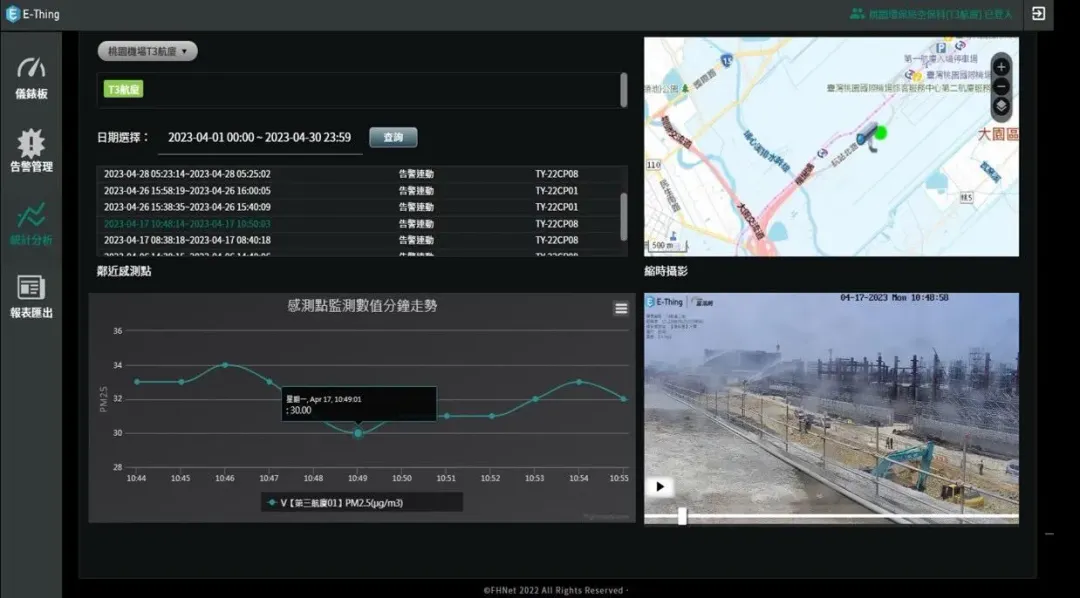Viewport: 1080px width, 598px height.
Task: Click the 10:54 data point on the chart
Action: coord(579,382)
